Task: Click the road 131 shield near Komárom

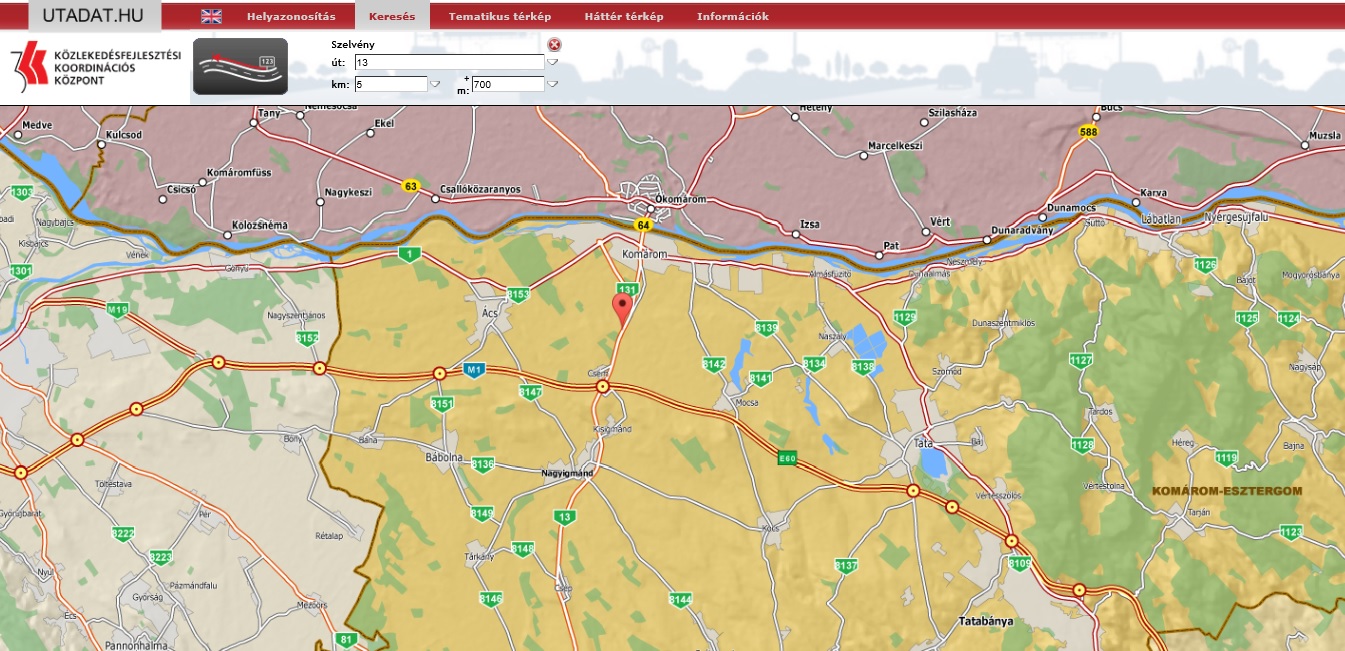Action: (x=627, y=289)
